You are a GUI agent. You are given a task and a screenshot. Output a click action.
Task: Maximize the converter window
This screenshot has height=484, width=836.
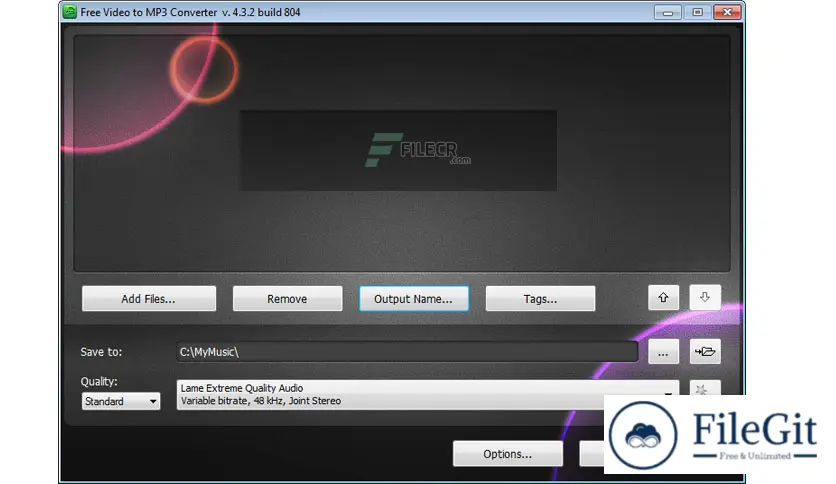point(697,12)
